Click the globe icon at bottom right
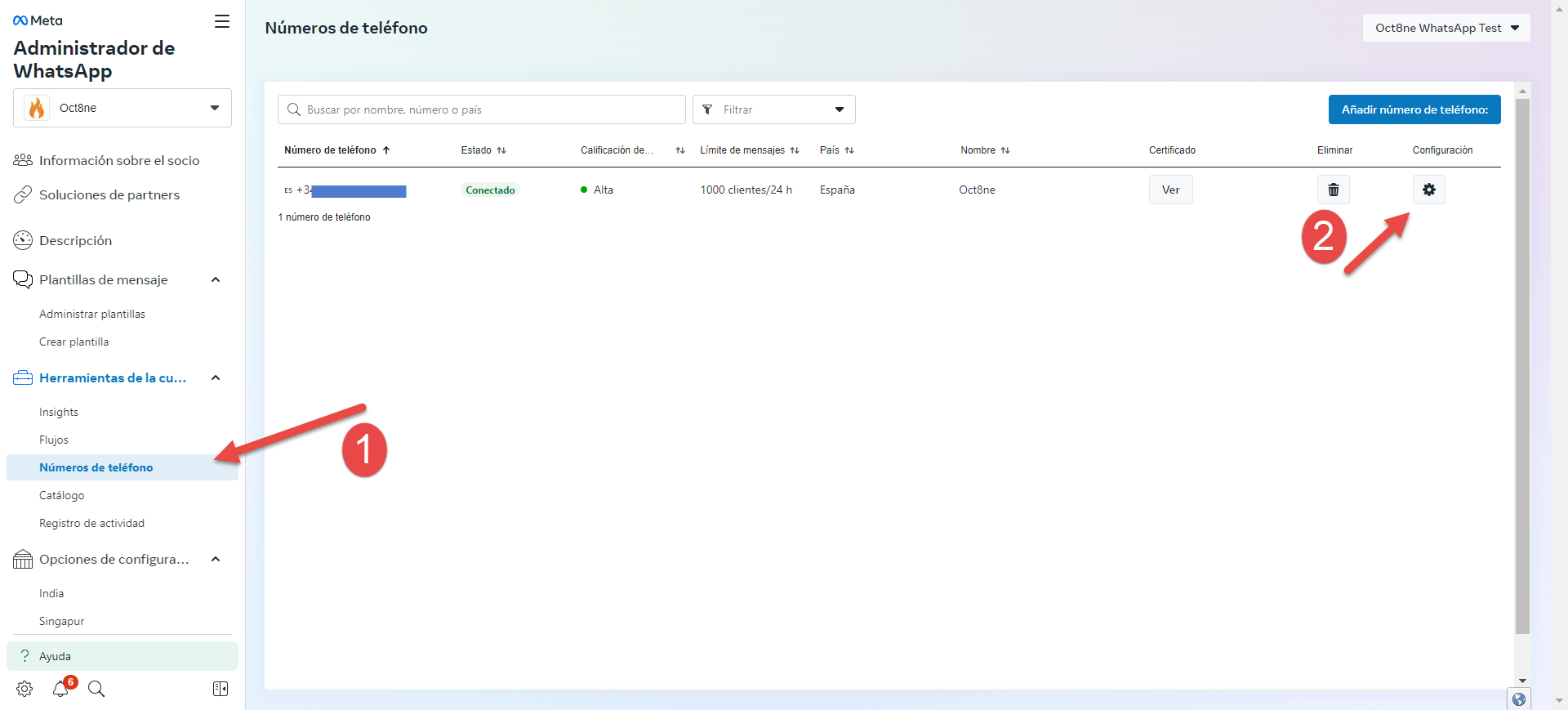Viewport: 1568px width, 710px height. tap(1518, 699)
